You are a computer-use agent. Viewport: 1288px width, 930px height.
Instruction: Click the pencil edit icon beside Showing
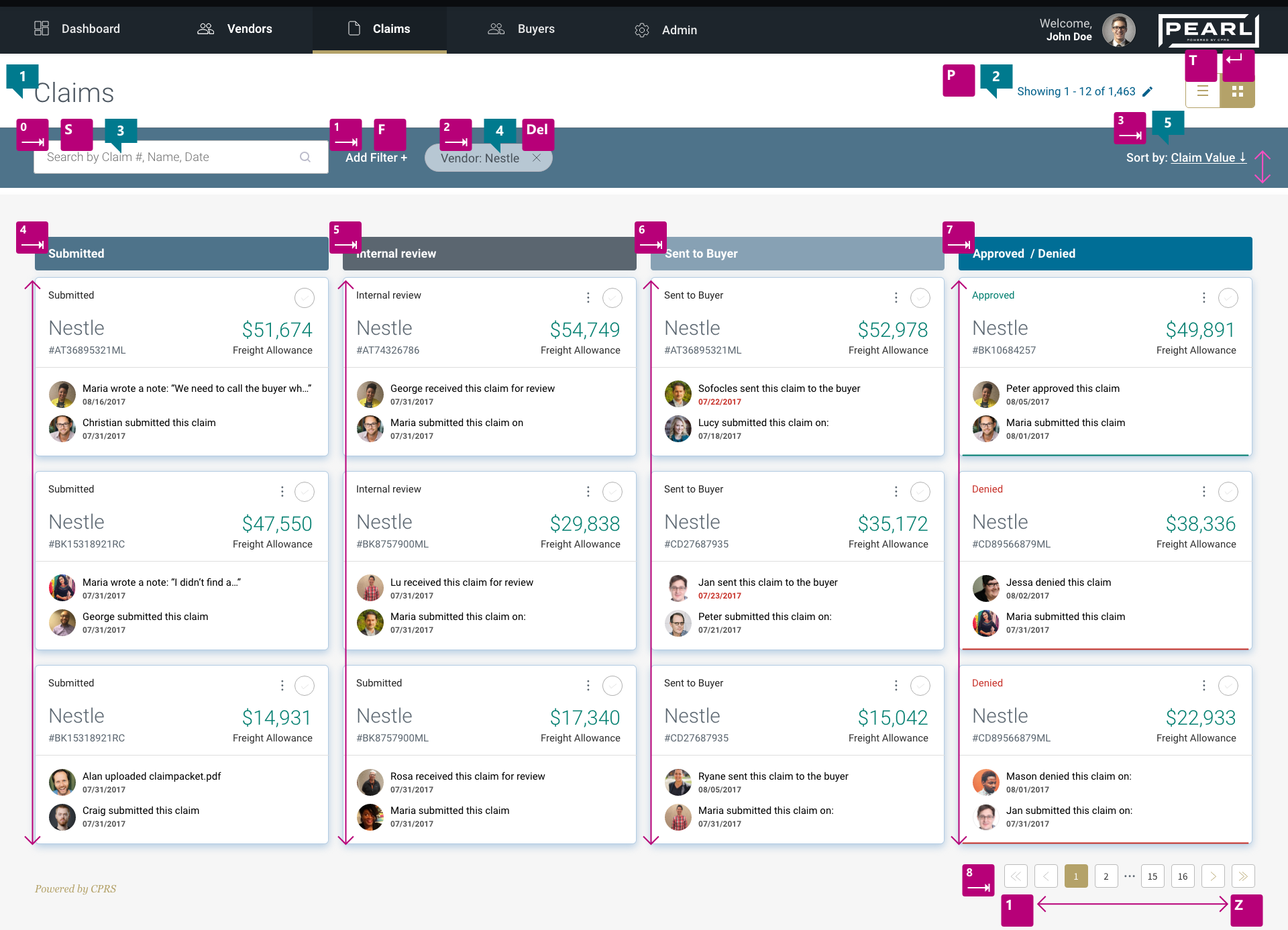(1148, 91)
